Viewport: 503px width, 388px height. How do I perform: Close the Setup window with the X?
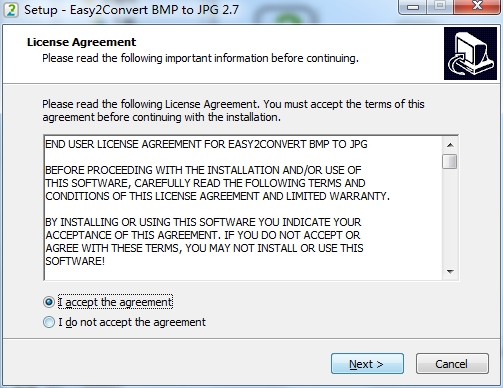tap(477, 6)
